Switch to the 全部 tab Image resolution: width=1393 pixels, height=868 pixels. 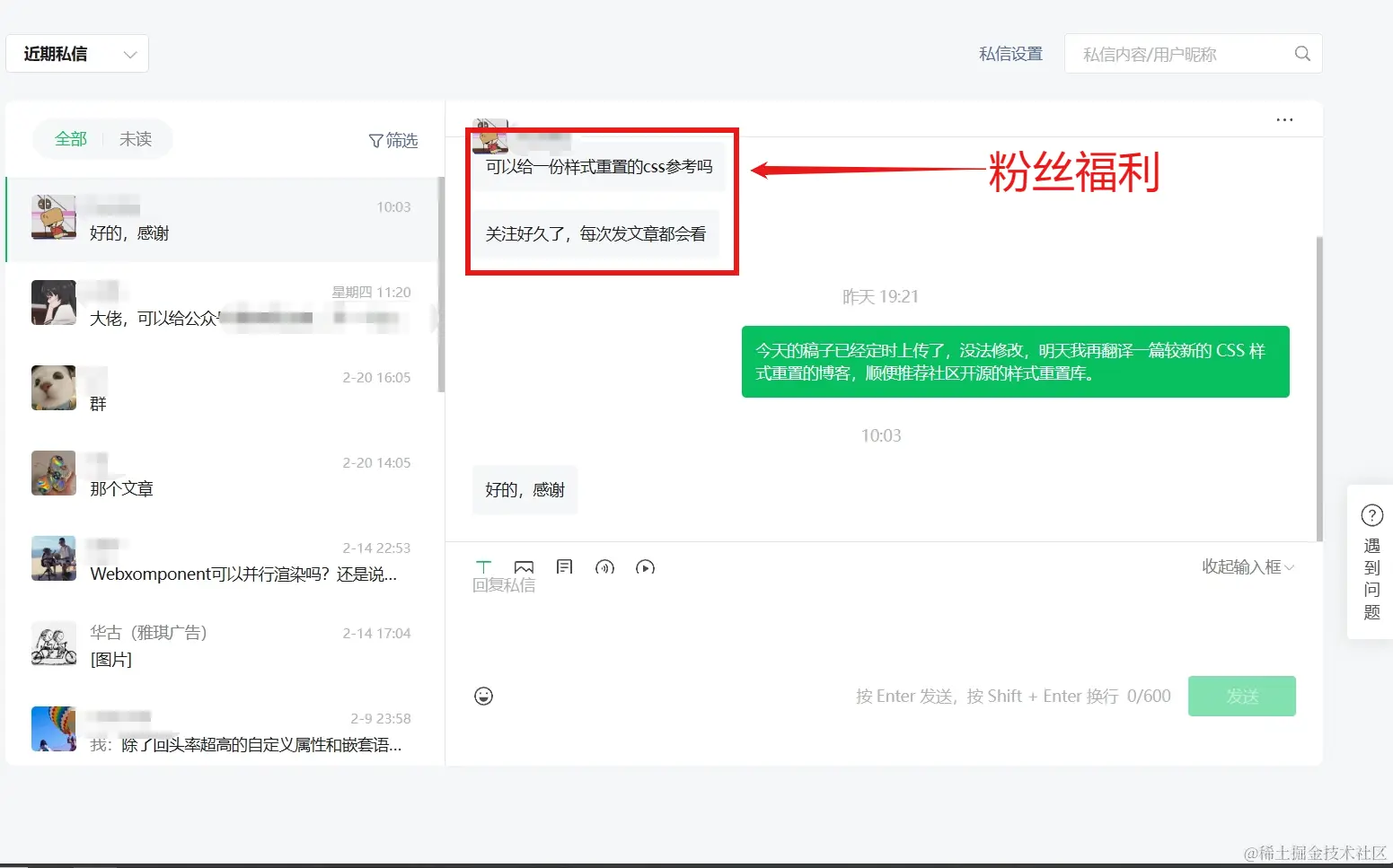pos(71,139)
